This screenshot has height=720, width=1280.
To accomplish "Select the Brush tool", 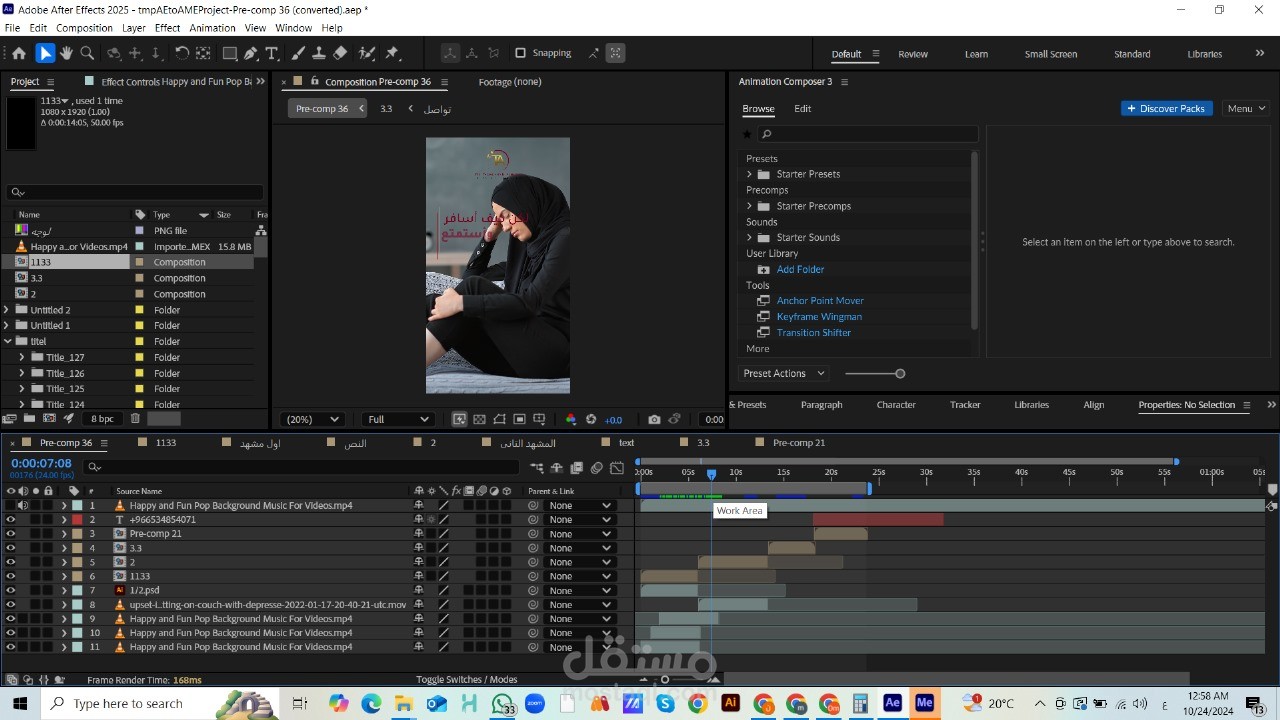I will pyautogui.click(x=298, y=53).
